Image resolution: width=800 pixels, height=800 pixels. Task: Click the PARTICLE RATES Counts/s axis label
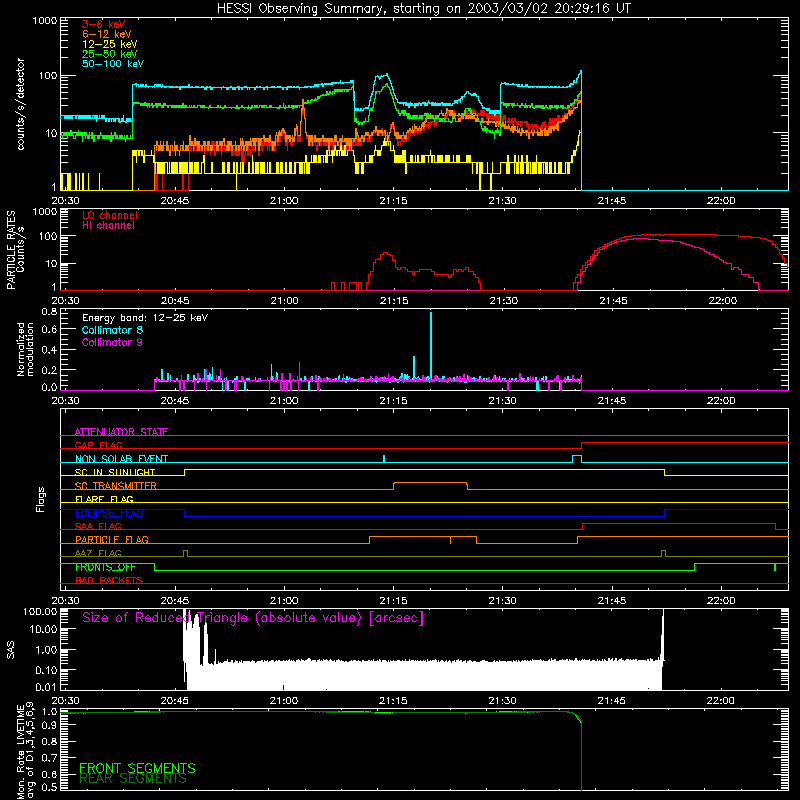(x=15, y=250)
